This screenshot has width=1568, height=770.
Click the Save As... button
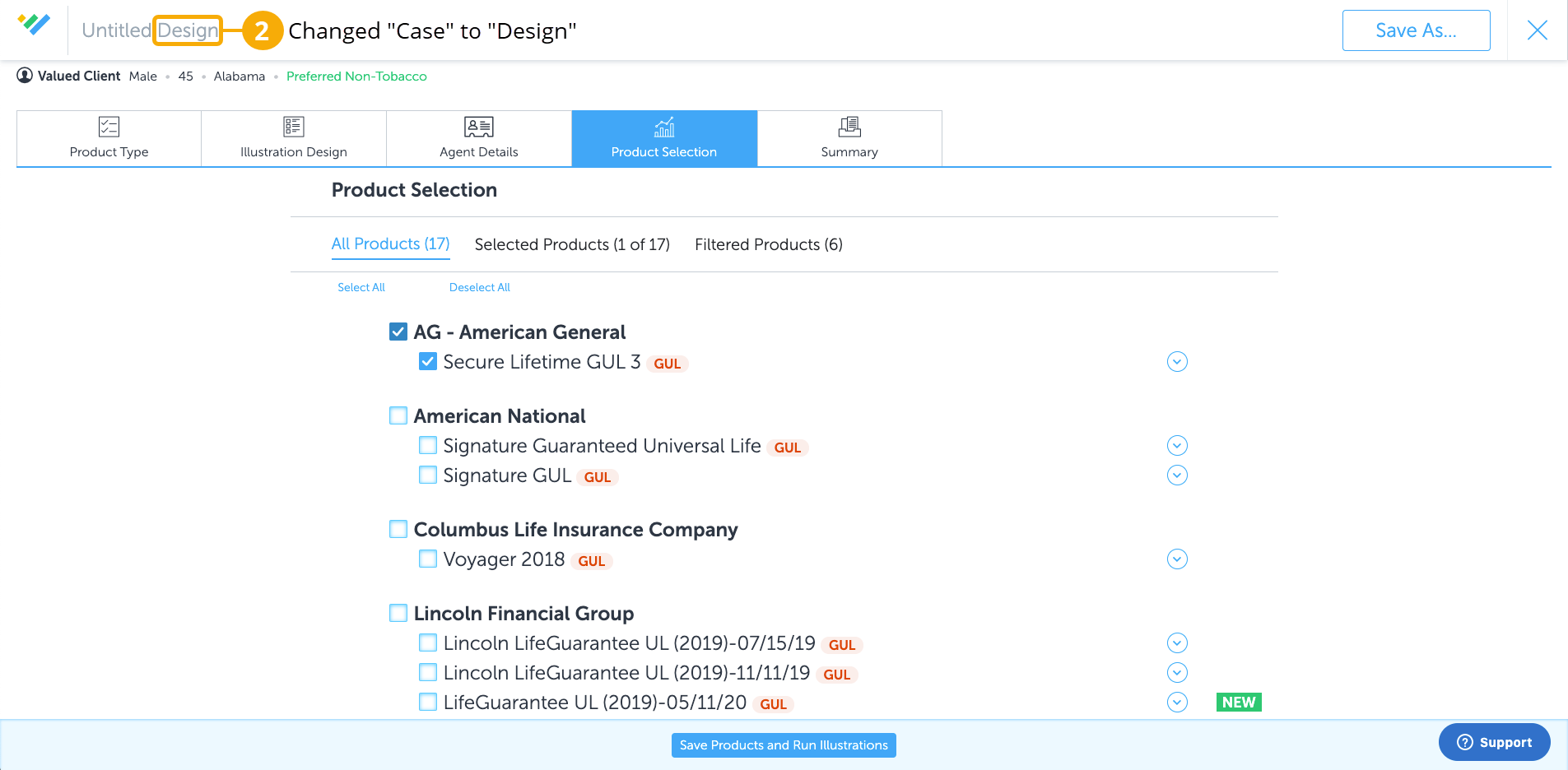tap(1416, 30)
